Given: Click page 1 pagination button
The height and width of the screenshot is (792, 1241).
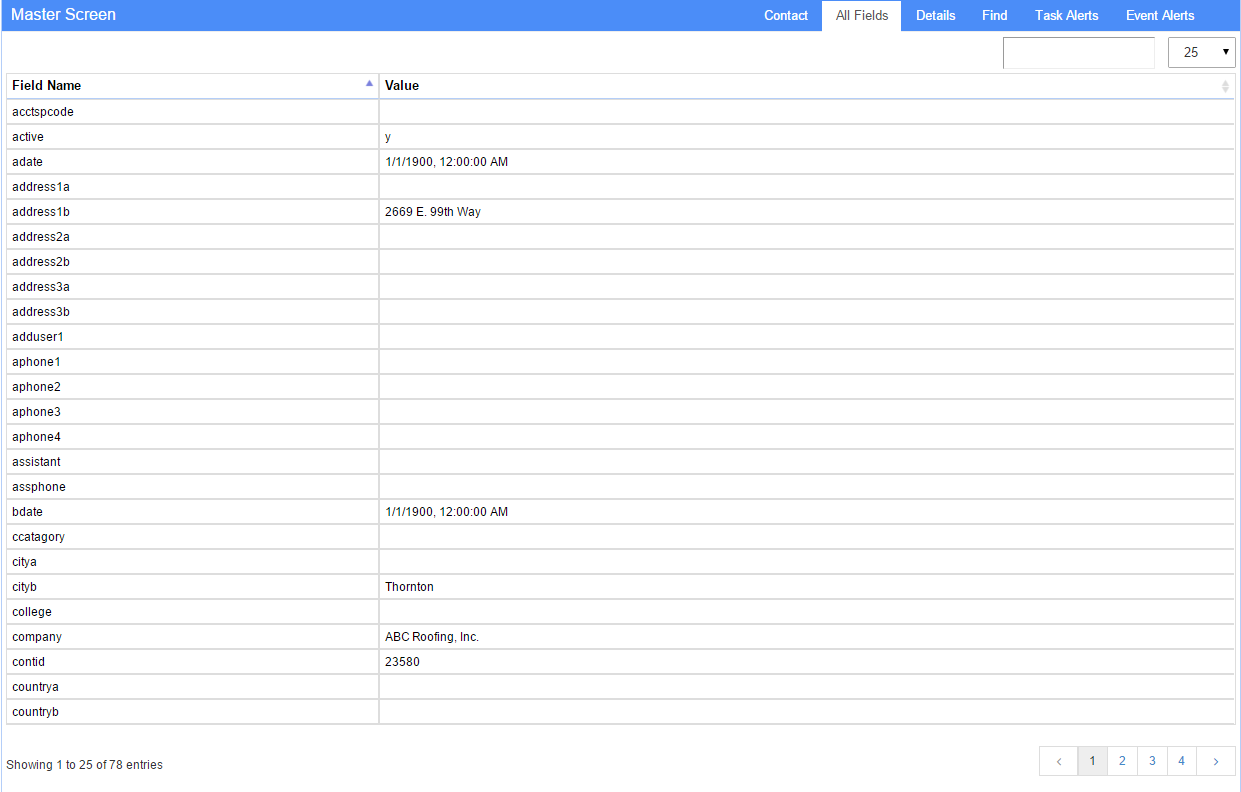Looking at the screenshot, I should tap(1092, 761).
